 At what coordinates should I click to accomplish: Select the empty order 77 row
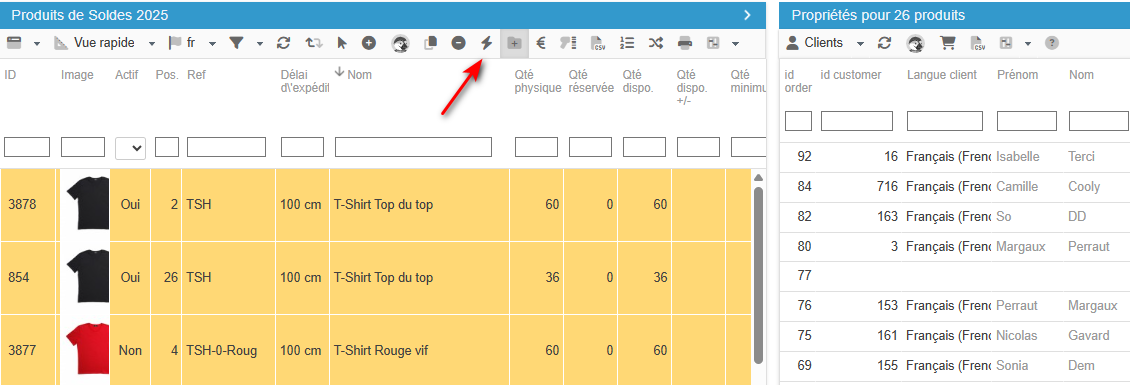tap(955, 276)
